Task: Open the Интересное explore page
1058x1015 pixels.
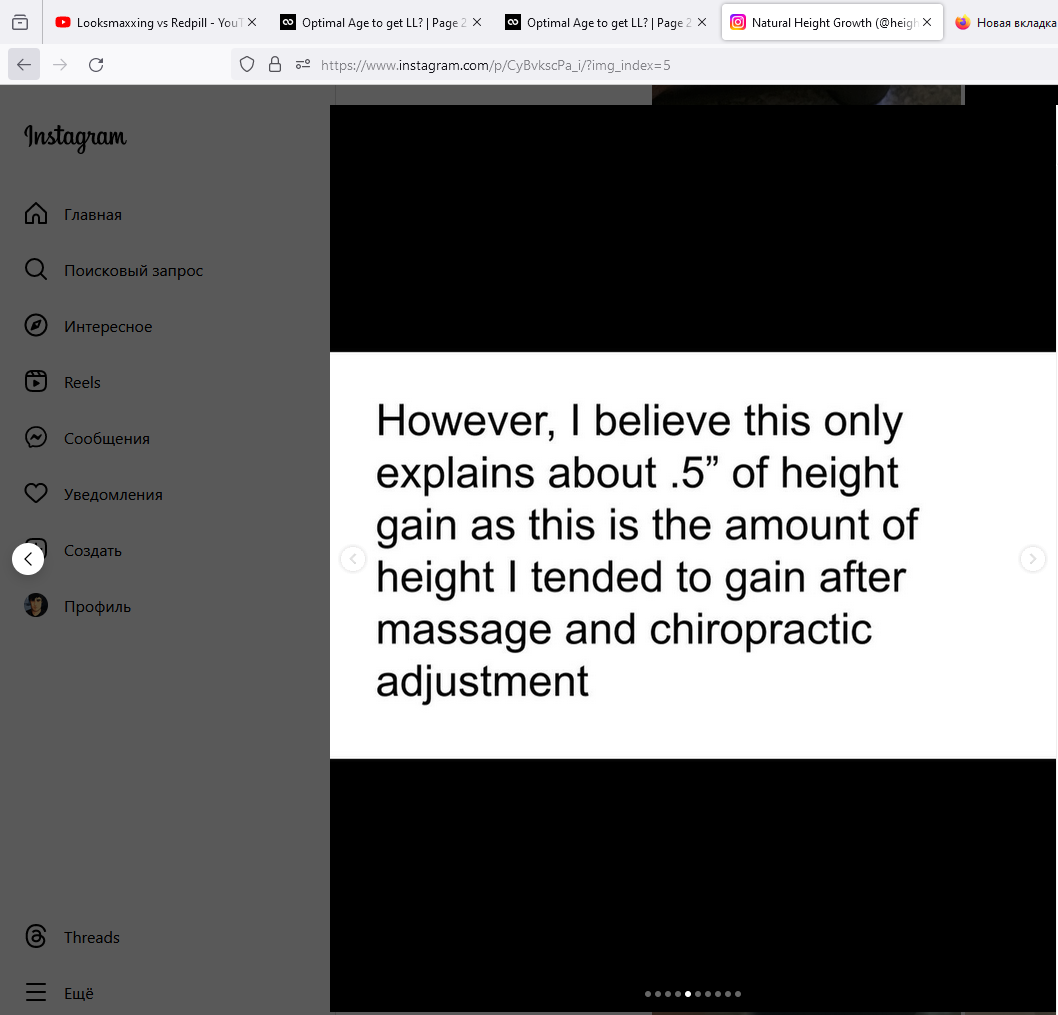Action: tap(36, 326)
